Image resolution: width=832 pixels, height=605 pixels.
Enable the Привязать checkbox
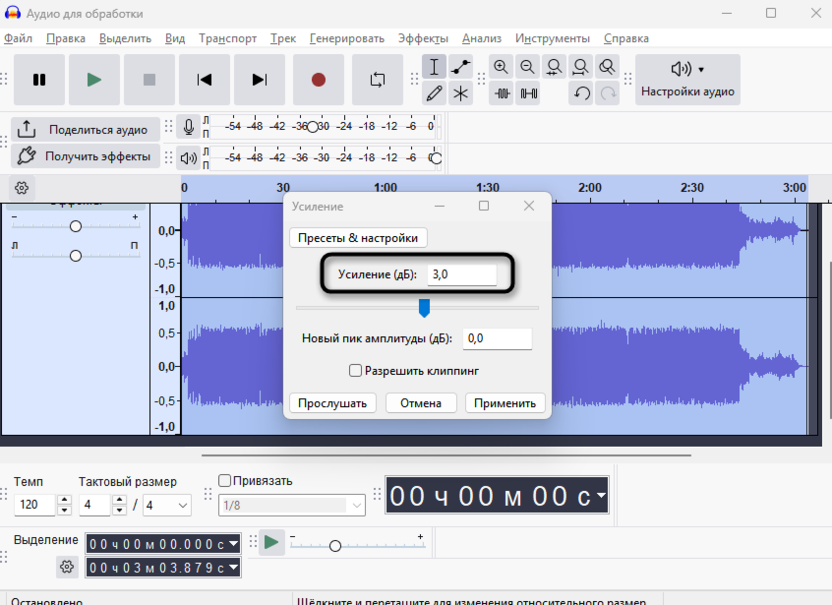[223, 480]
